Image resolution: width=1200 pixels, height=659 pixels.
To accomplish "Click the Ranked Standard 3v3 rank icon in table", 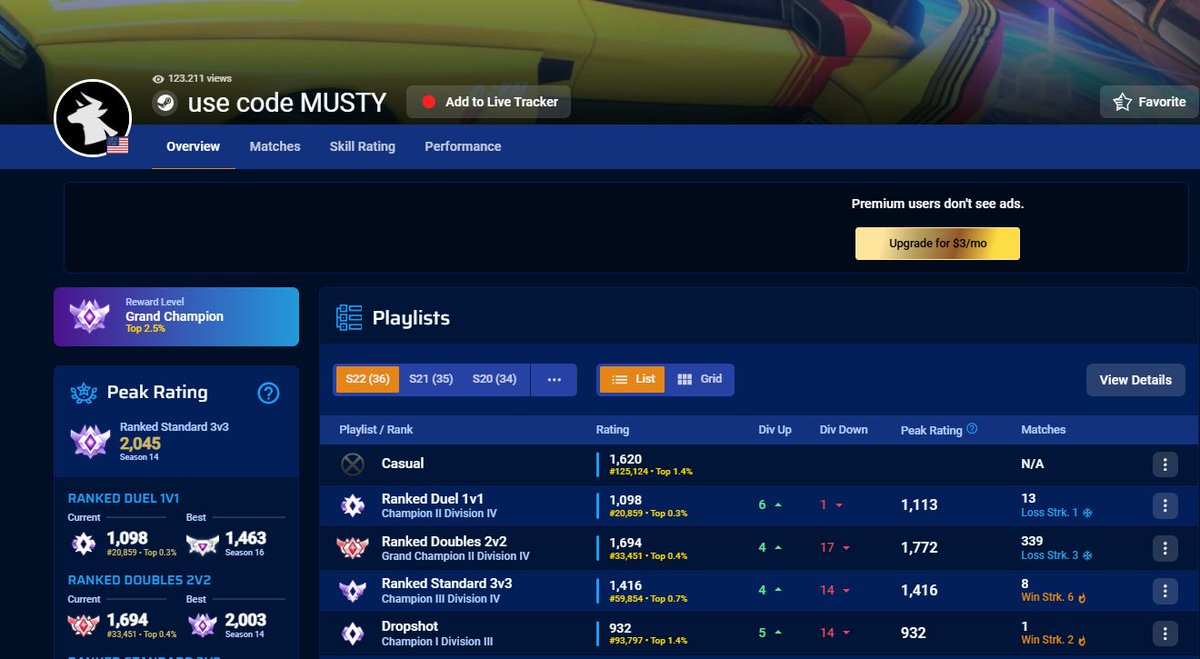I will (352, 590).
